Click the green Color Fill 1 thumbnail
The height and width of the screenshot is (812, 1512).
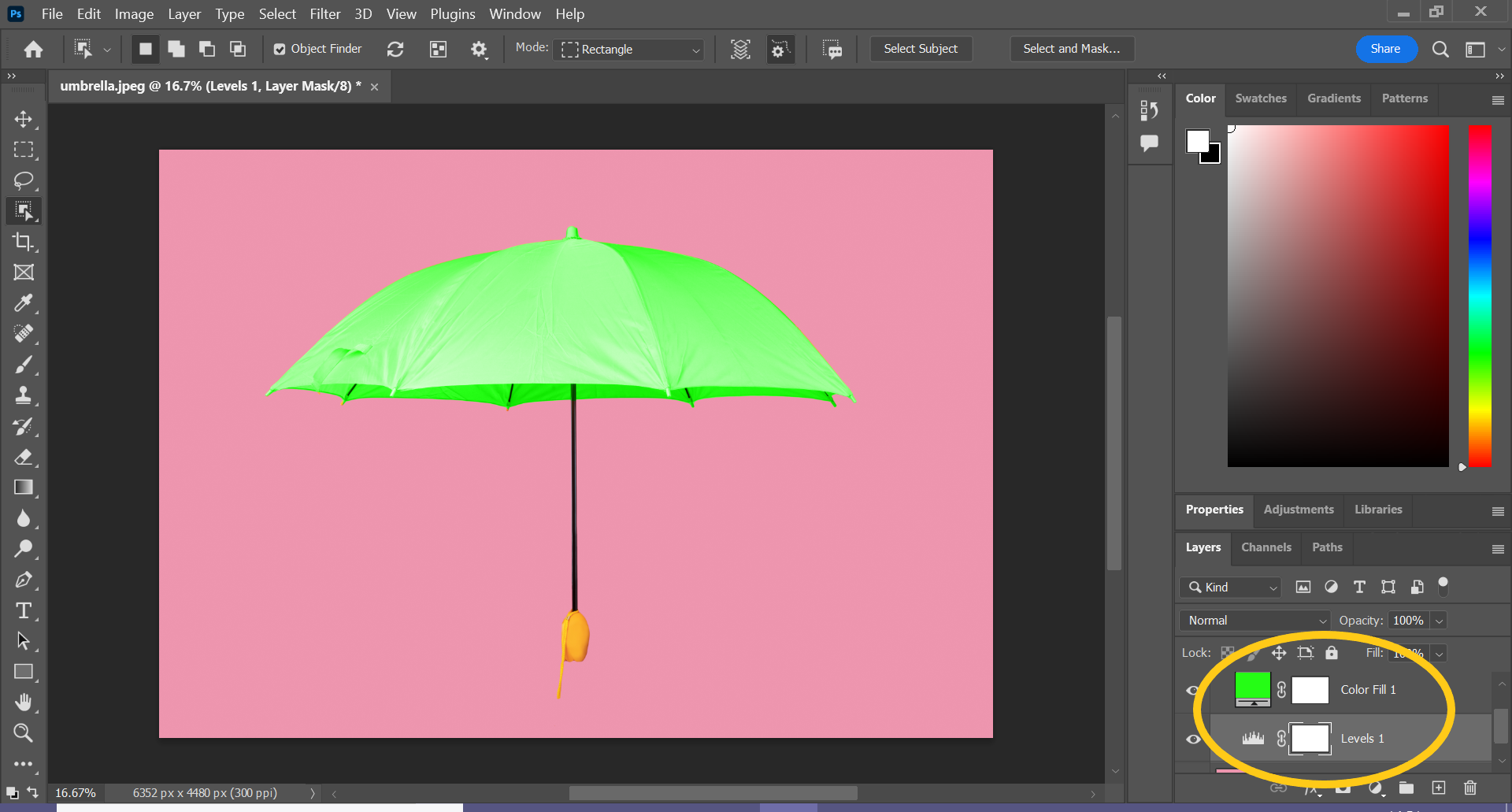tap(1252, 689)
